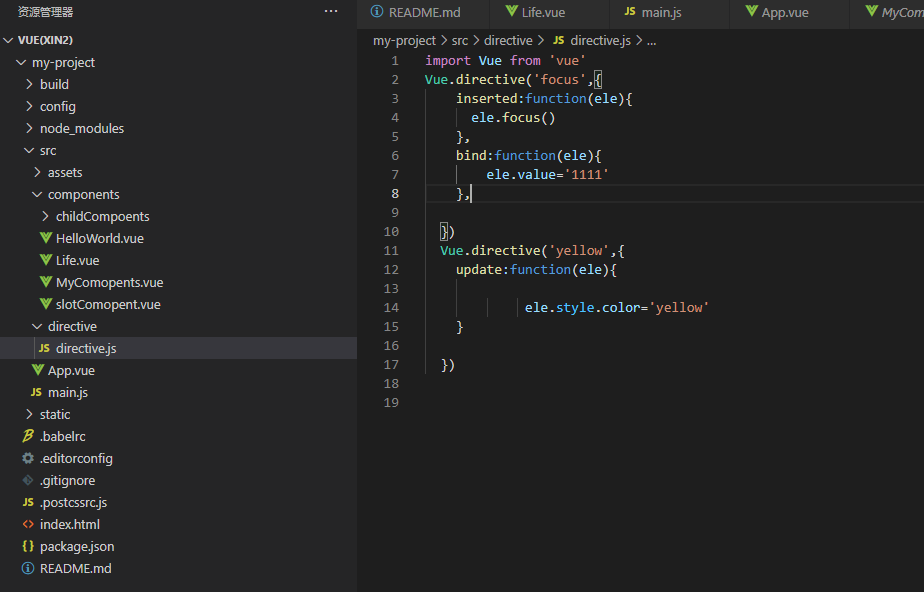Expand the static folder chevron
Screen dimensions: 924x592
pos(29,414)
